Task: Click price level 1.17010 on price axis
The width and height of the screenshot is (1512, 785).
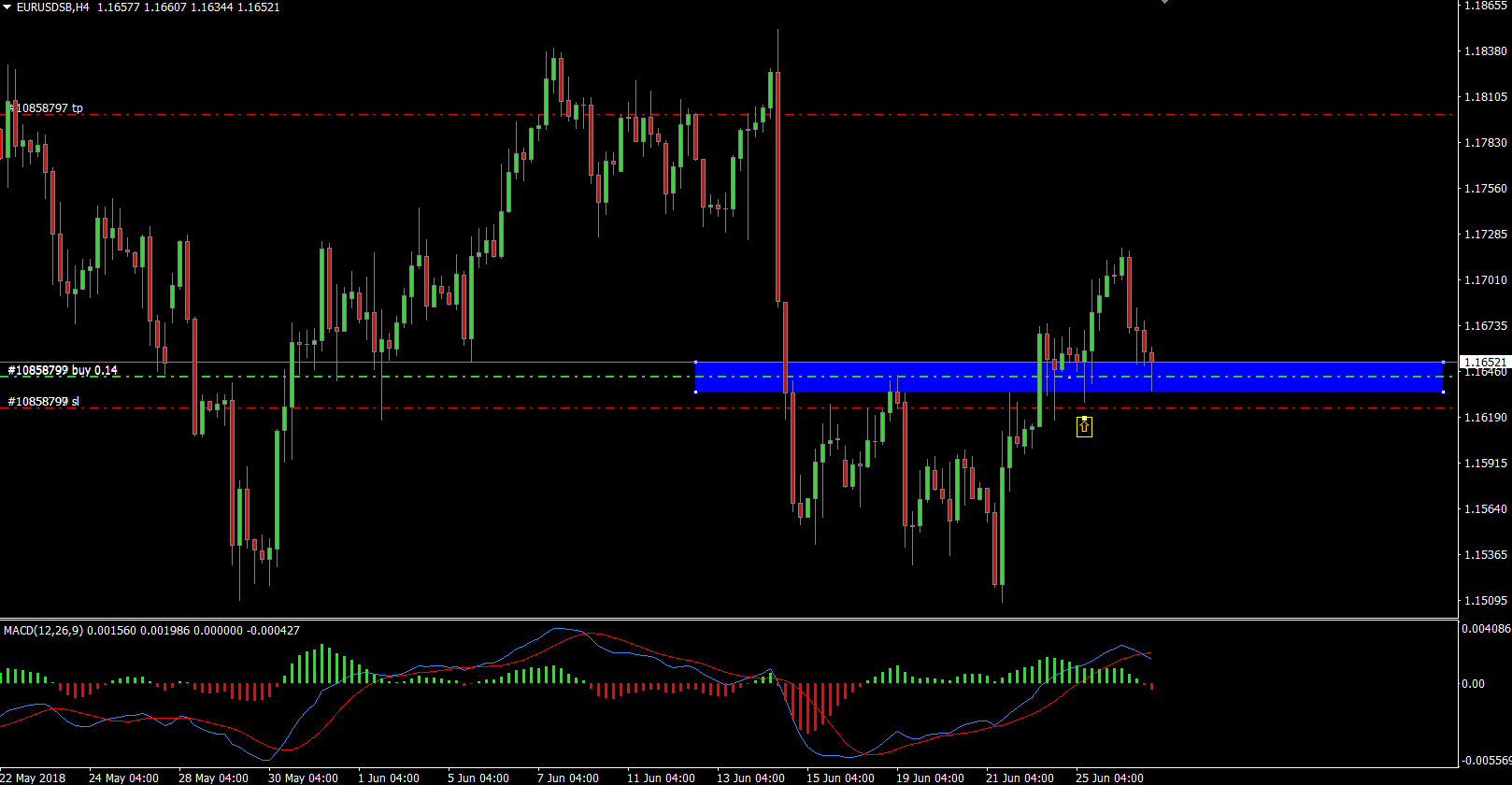Action: (1485, 280)
